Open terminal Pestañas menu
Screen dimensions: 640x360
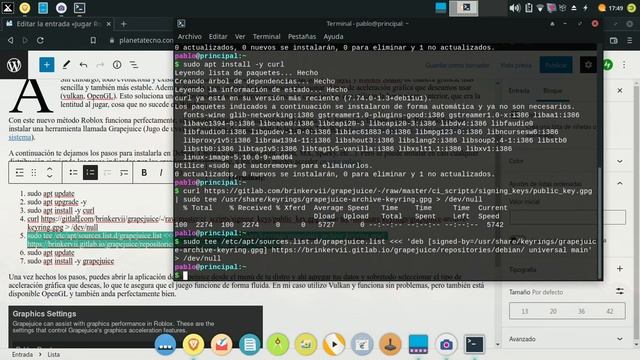coord(302,36)
